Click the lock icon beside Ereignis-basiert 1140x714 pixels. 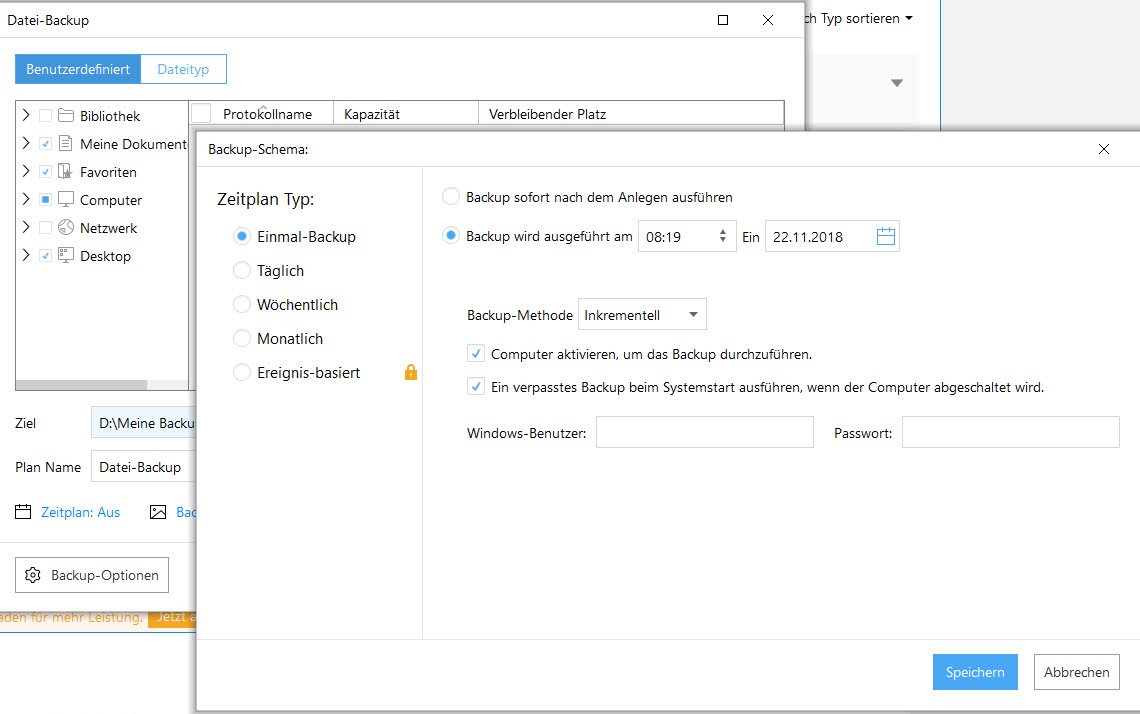(x=410, y=373)
